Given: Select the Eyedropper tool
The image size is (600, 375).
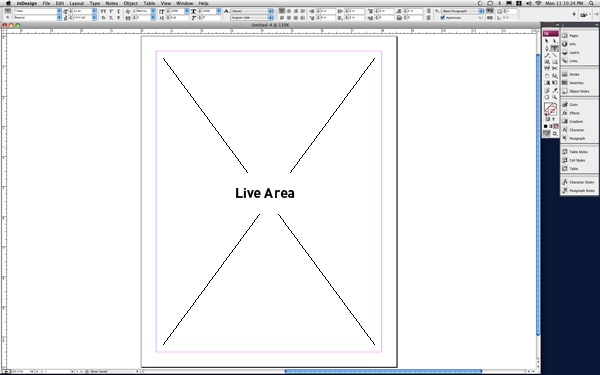Looking at the screenshot, I should coord(554,90).
